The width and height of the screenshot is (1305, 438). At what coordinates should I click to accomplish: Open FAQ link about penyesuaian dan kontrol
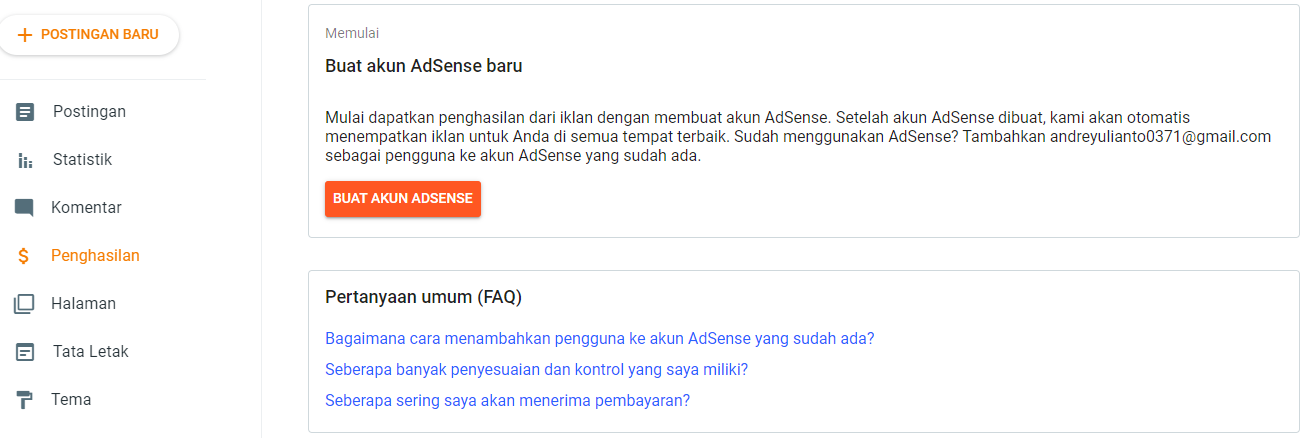(x=537, y=369)
